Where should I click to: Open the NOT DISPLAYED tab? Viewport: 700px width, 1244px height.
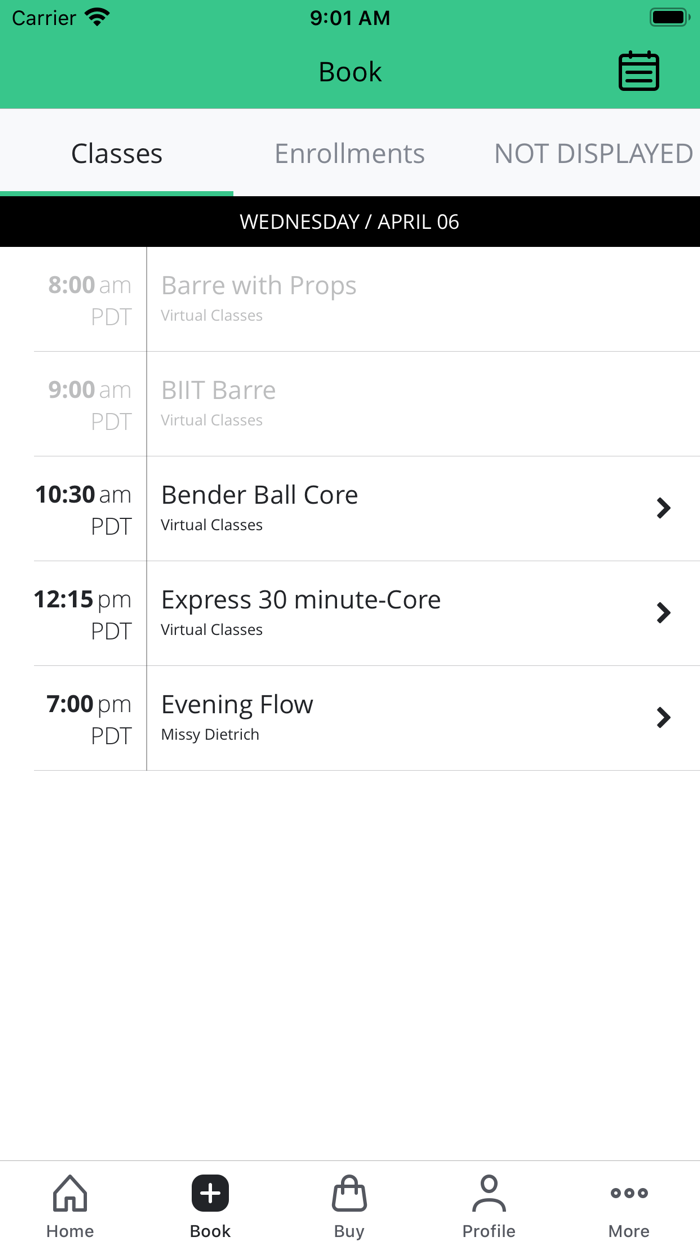tap(592, 153)
